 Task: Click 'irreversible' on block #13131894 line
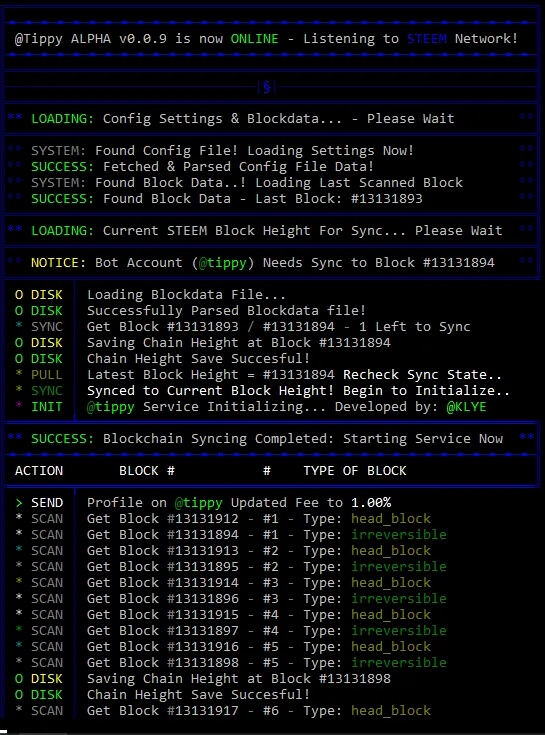point(399,534)
